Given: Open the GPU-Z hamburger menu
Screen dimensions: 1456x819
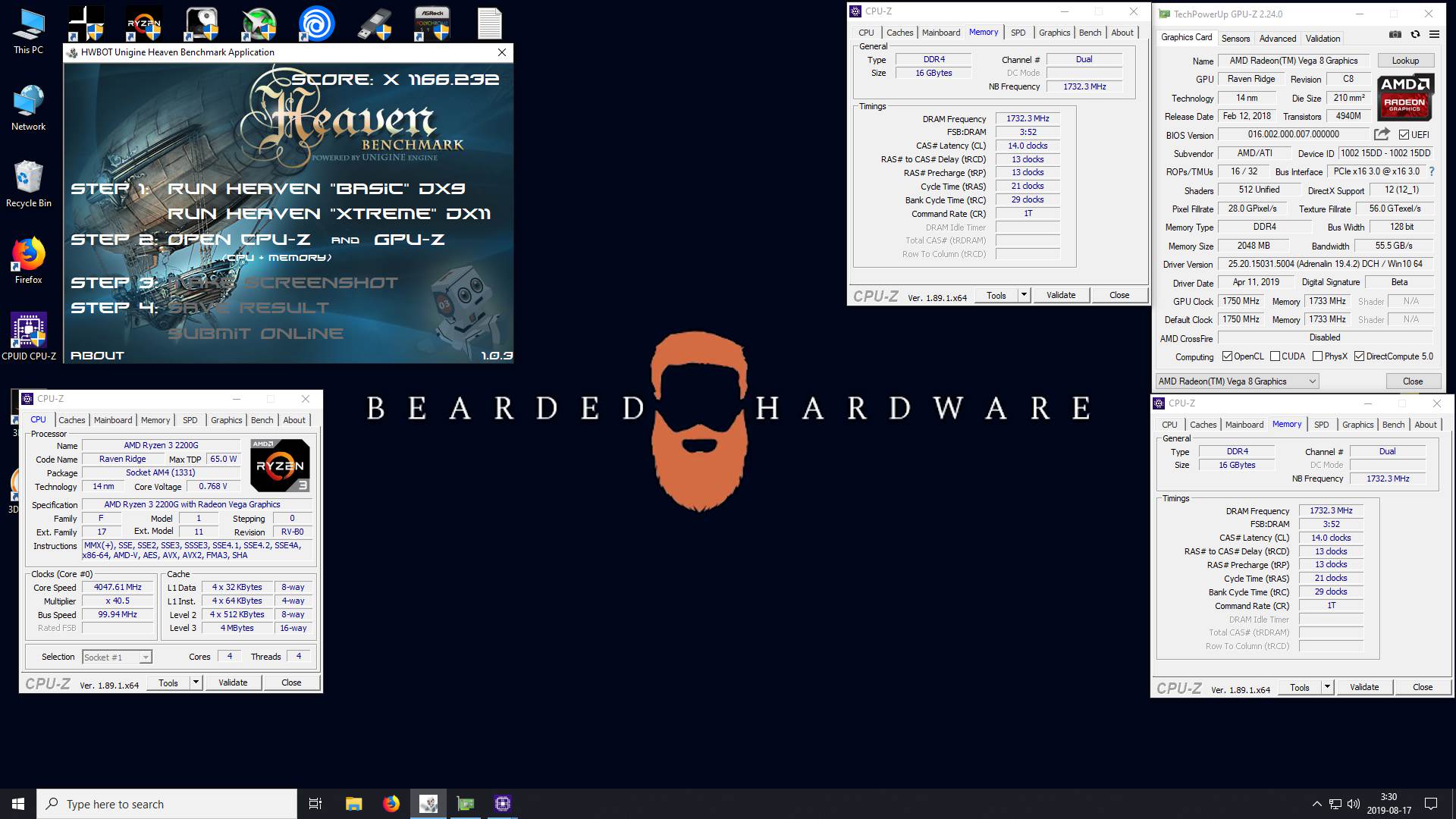Looking at the screenshot, I should (x=1434, y=34).
